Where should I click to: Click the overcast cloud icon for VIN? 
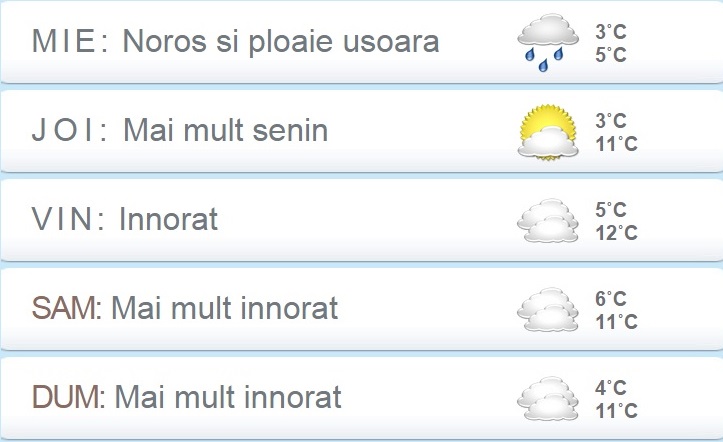548,220
